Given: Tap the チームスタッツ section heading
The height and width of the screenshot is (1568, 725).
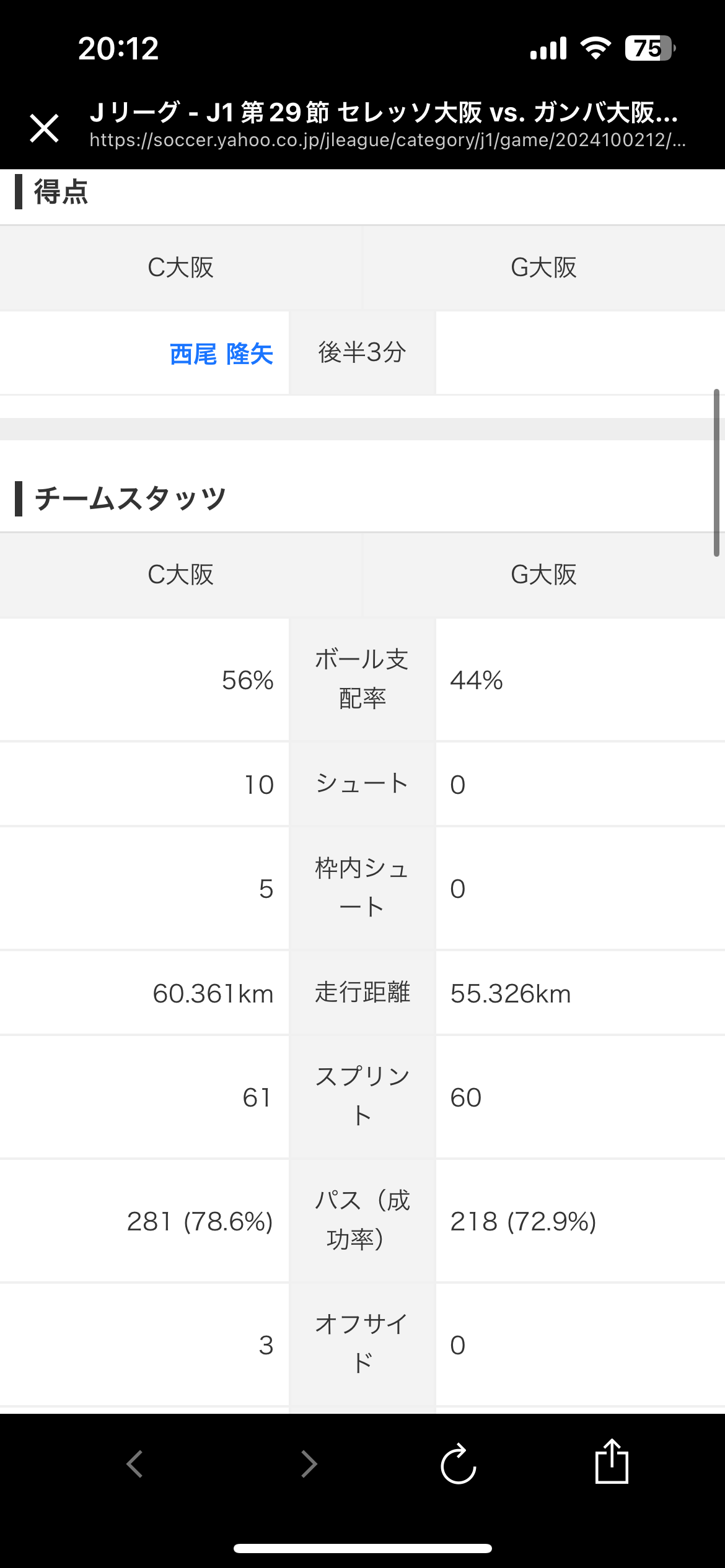Looking at the screenshot, I should [130, 499].
